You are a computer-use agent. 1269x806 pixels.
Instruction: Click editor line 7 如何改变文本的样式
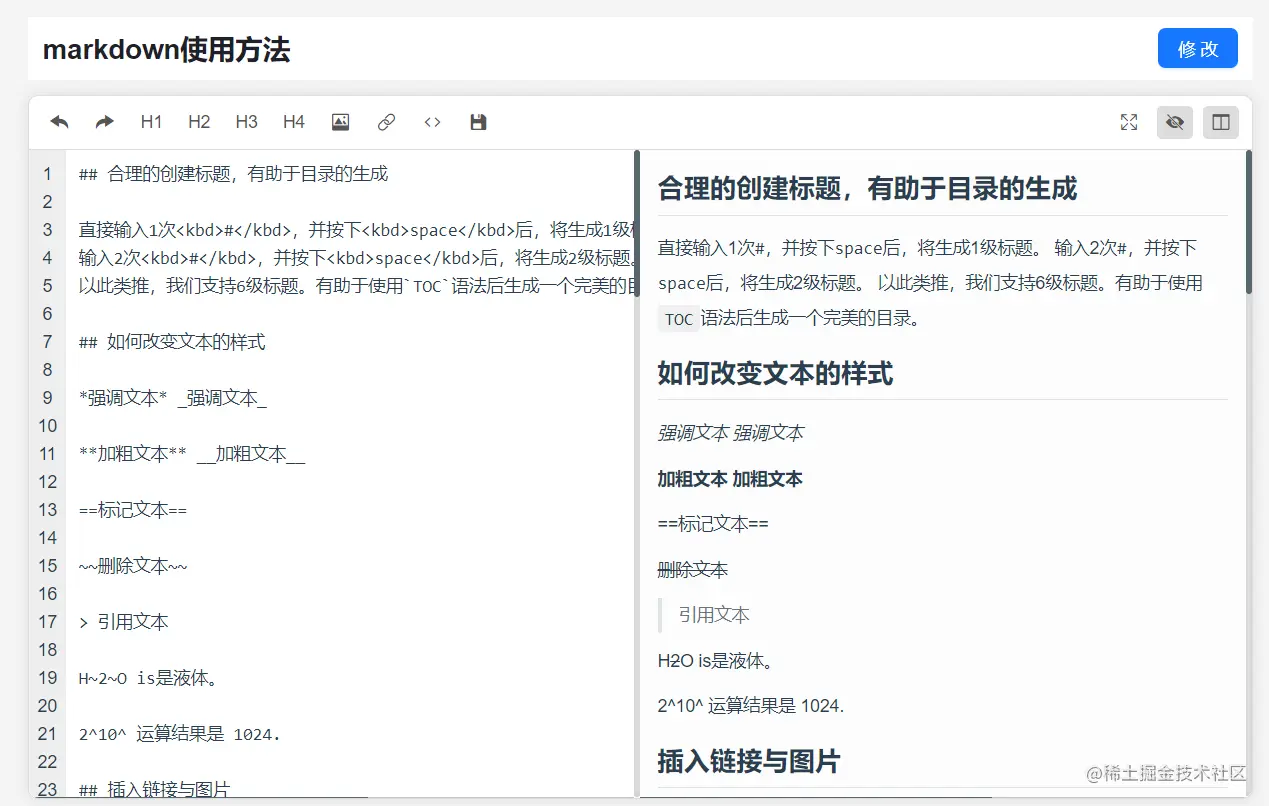(172, 342)
